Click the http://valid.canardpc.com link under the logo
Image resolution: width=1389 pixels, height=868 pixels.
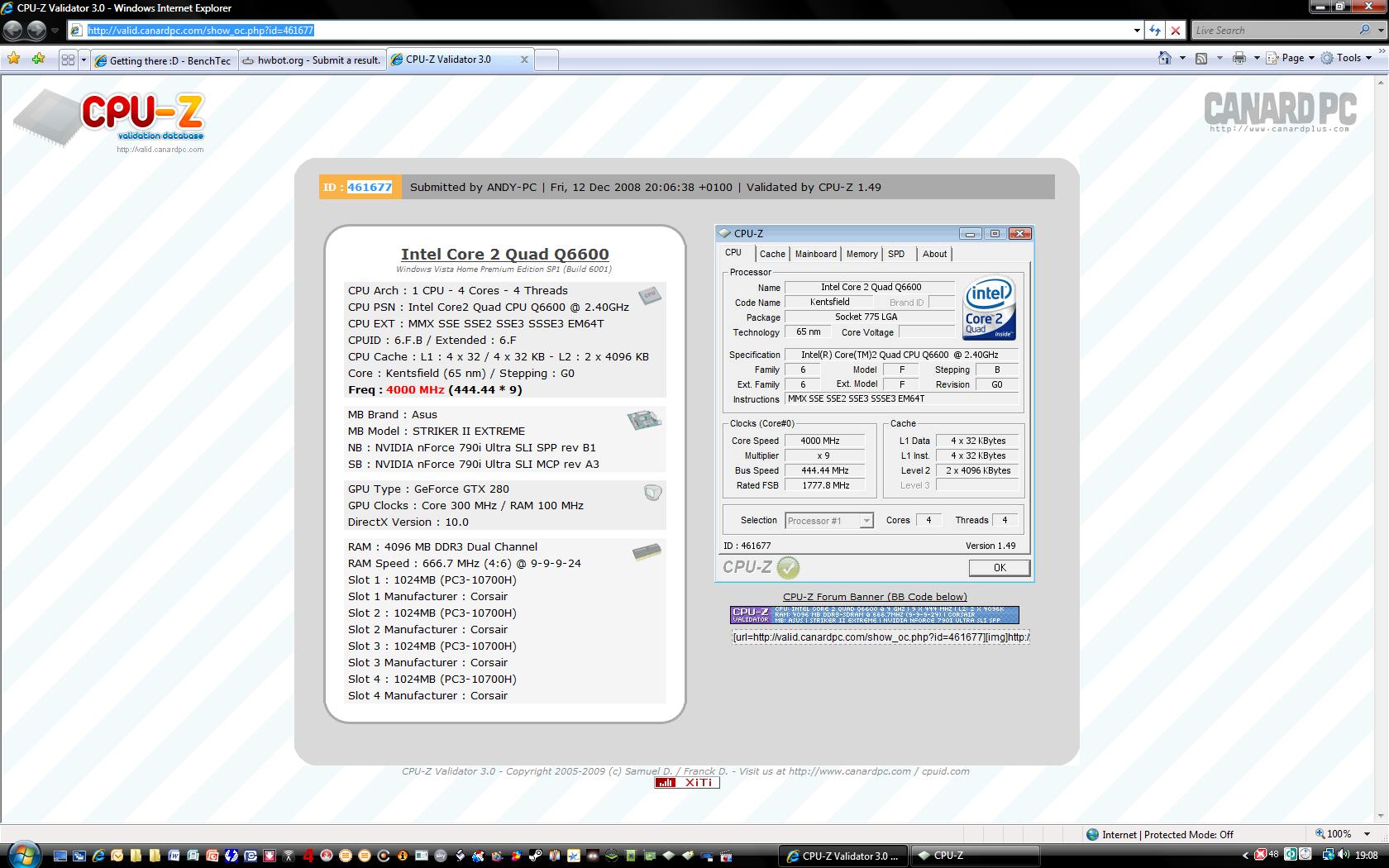tap(160, 150)
